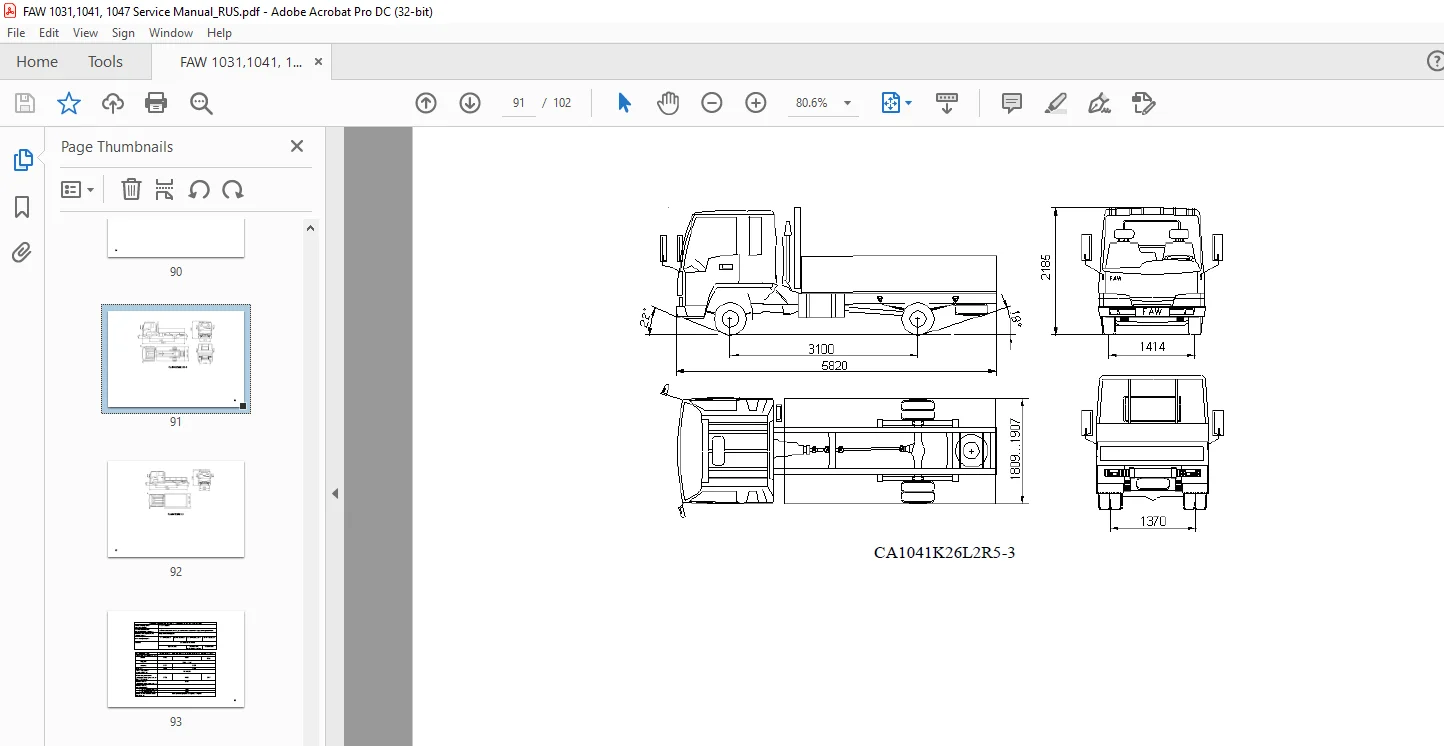
Task: Open the stamp tool icon
Action: pyautogui.click(x=1144, y=103)
